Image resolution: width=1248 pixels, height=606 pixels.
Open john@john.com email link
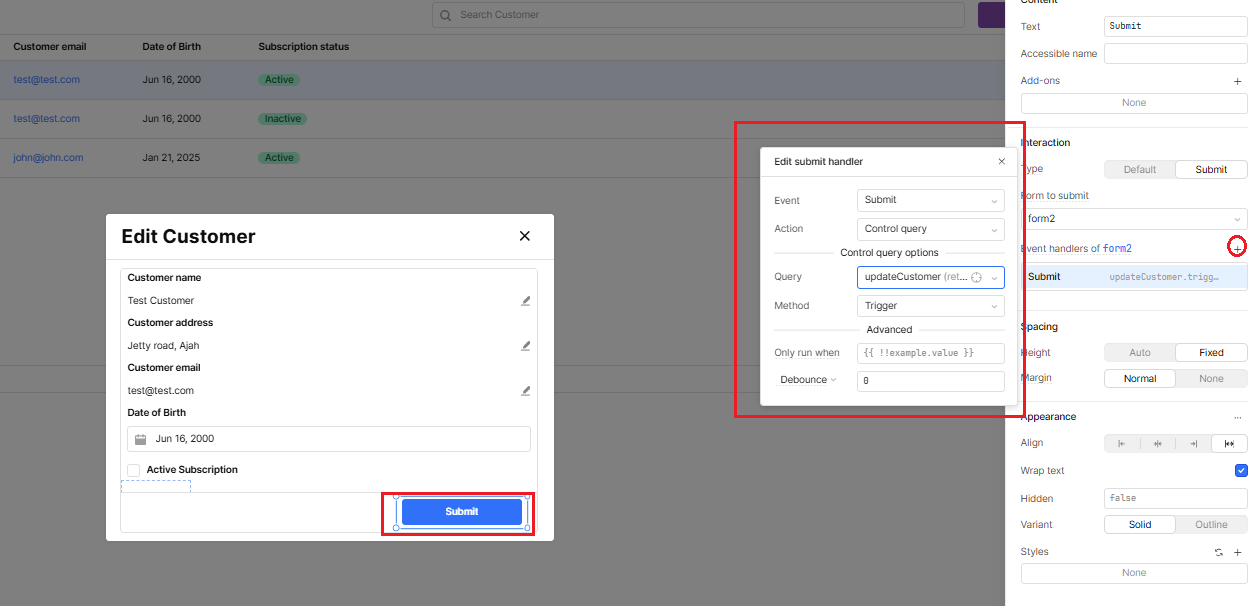pos(48,158)
